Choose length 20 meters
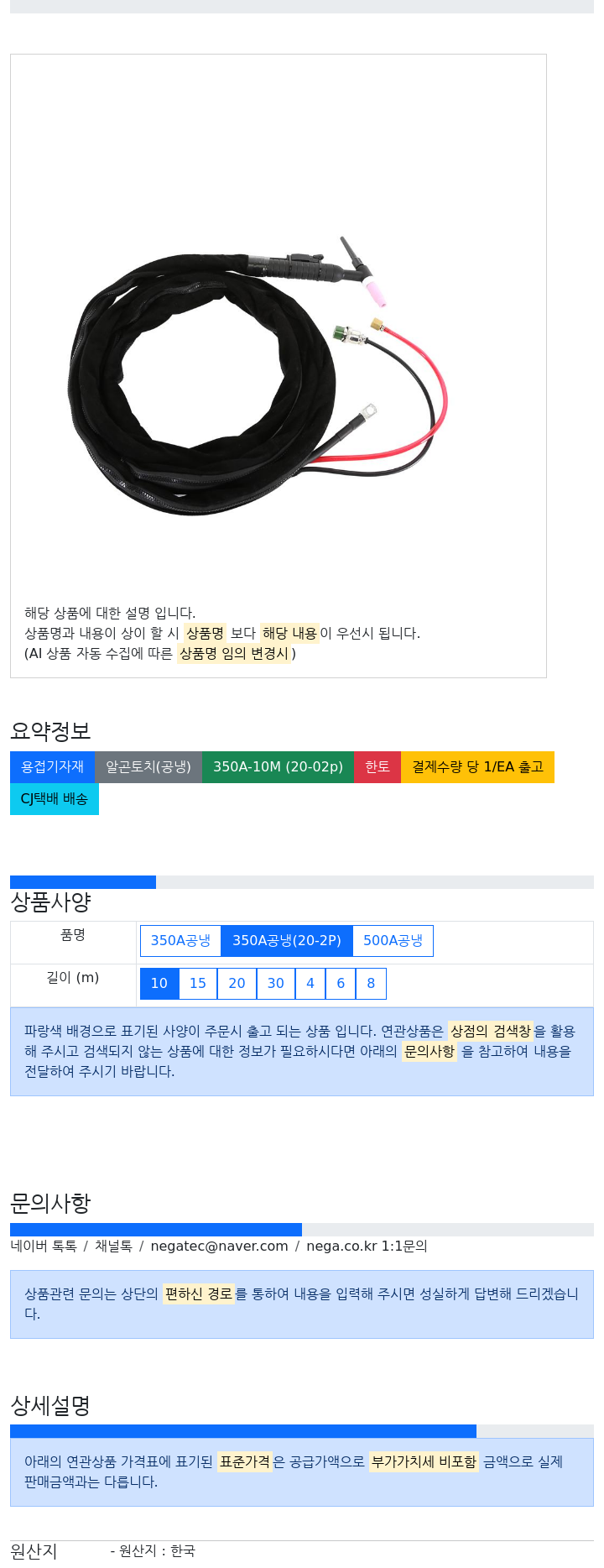604x1568 pixels. (237, 984)
